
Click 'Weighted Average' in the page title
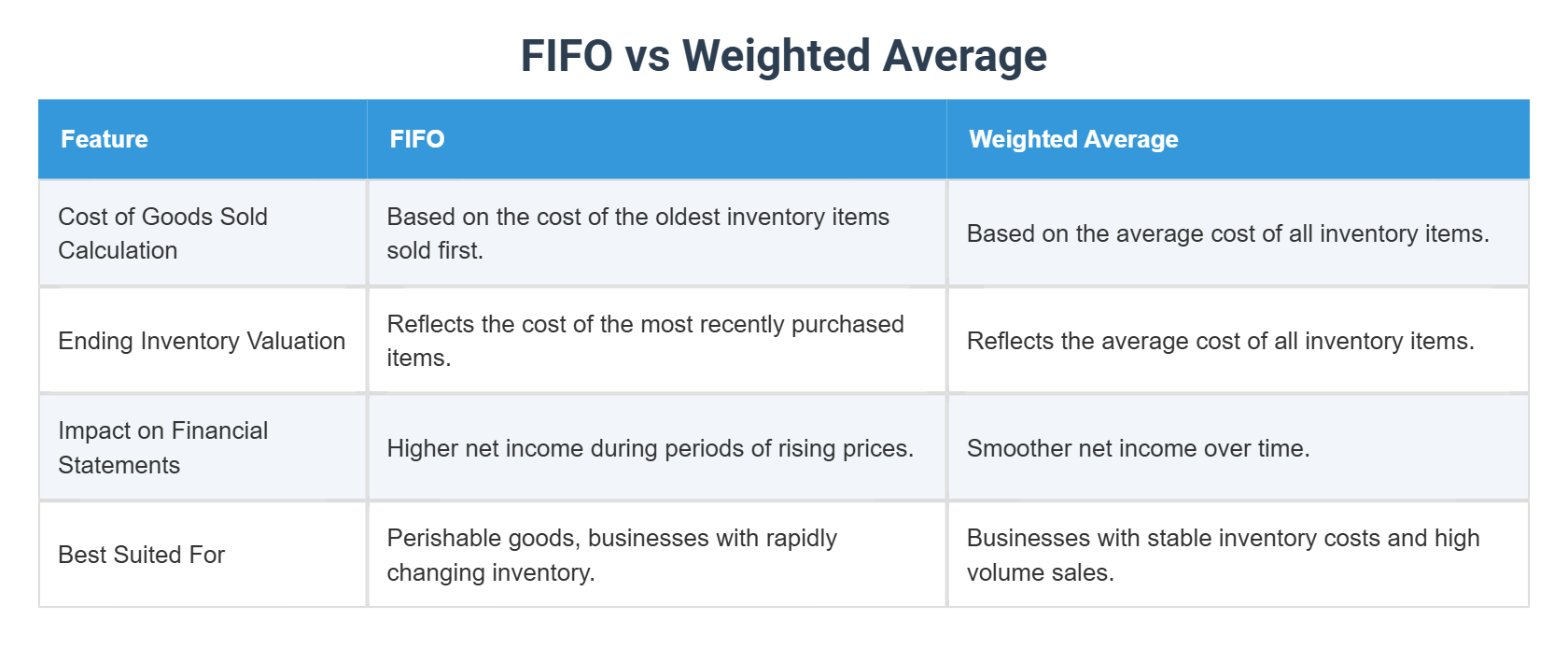[x=864, y=56]
